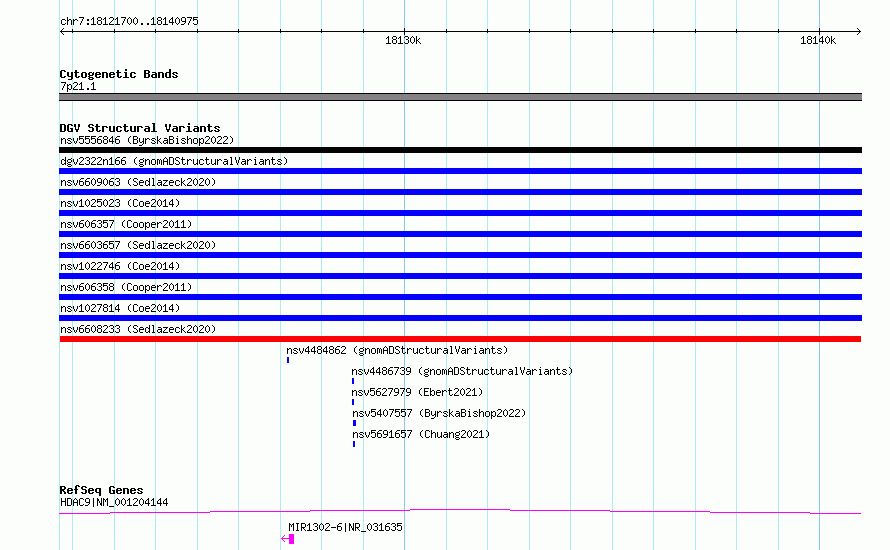Select nsv6603657 (Sedlazeck2020) label

tap(138, 245)
